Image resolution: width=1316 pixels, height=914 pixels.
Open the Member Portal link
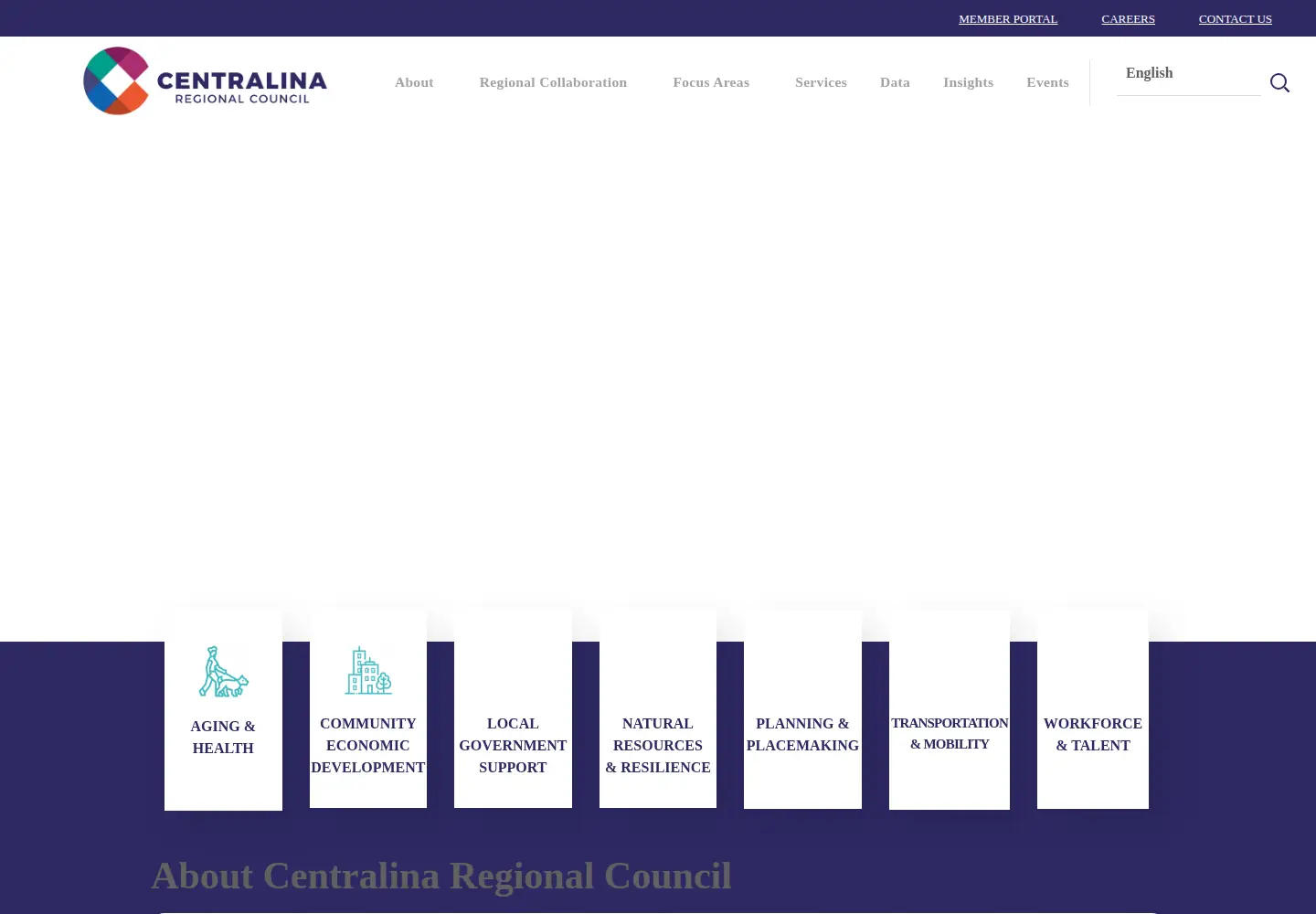(1008, 18)
